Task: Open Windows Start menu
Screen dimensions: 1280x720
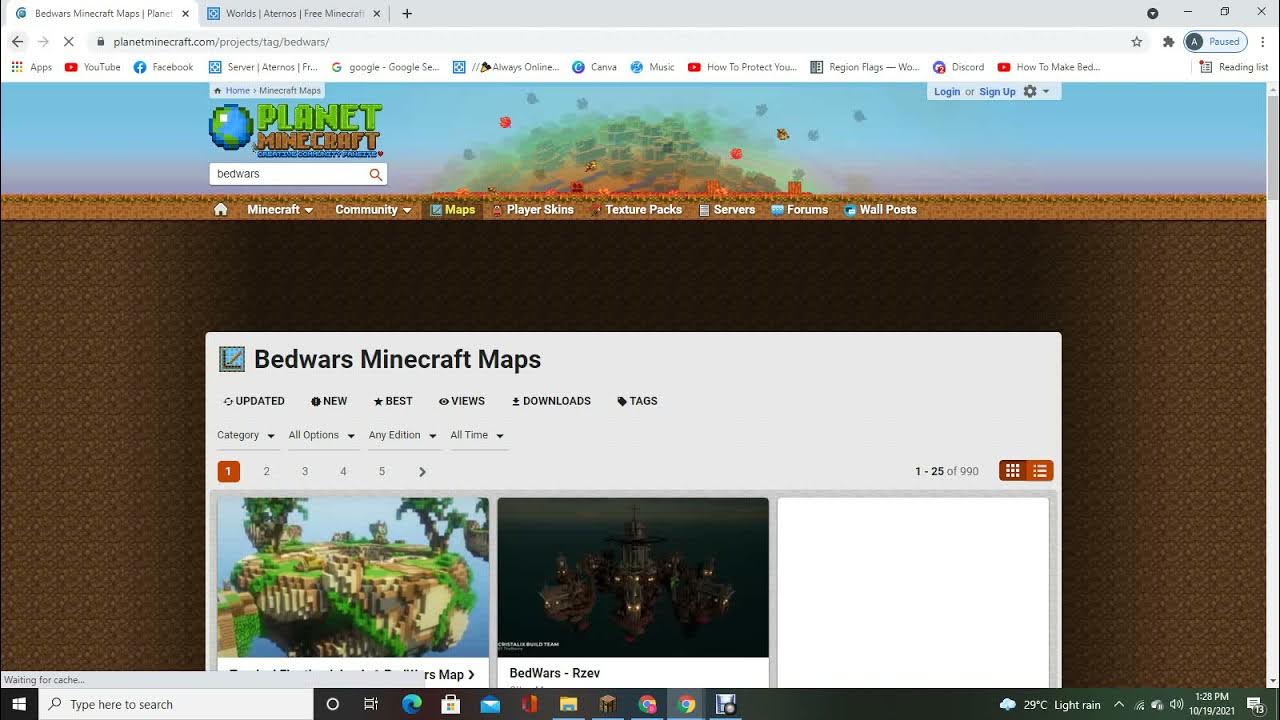Action: [19, 704]
